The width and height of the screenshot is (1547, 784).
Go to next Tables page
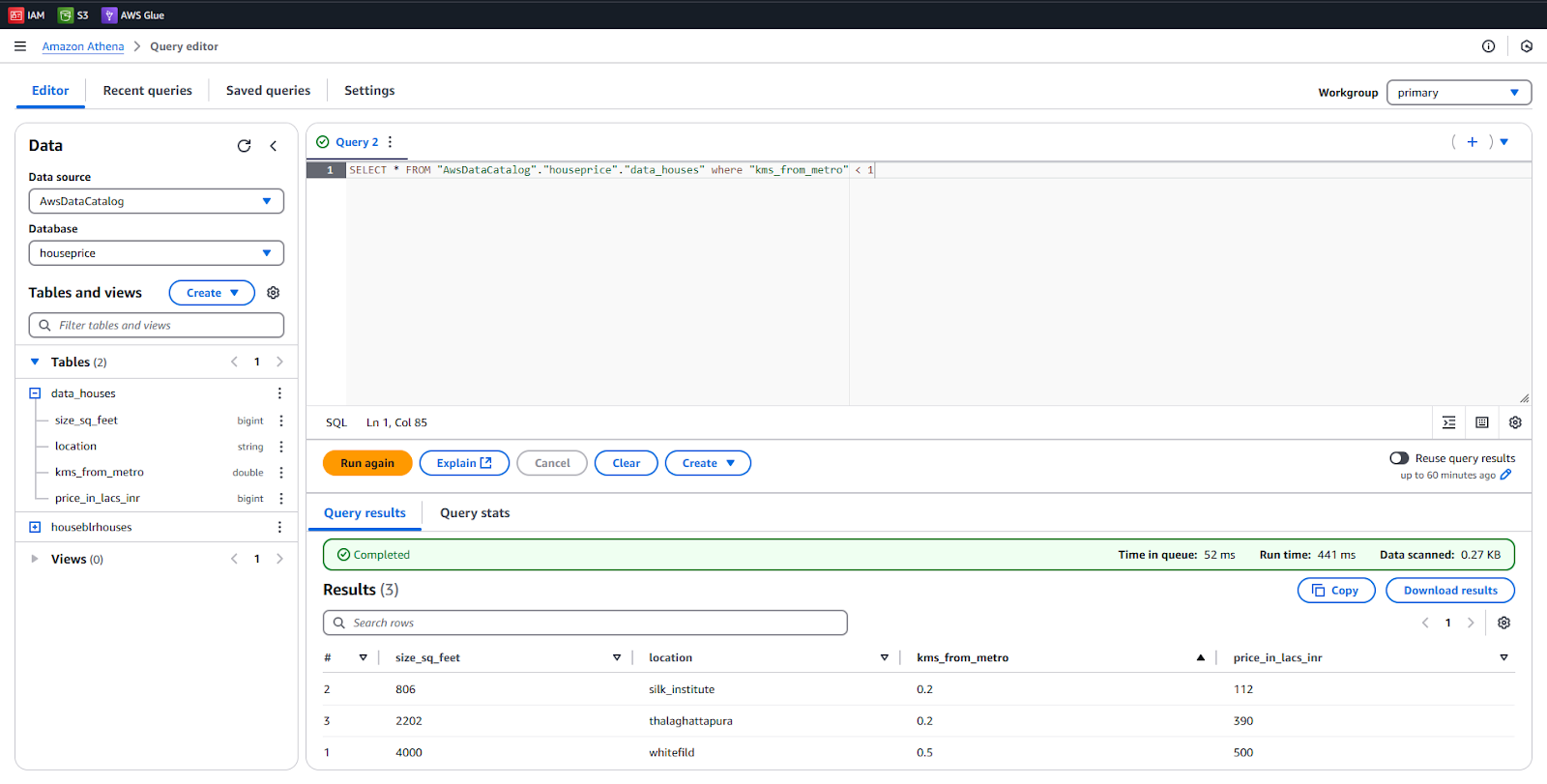coord(280,362)
